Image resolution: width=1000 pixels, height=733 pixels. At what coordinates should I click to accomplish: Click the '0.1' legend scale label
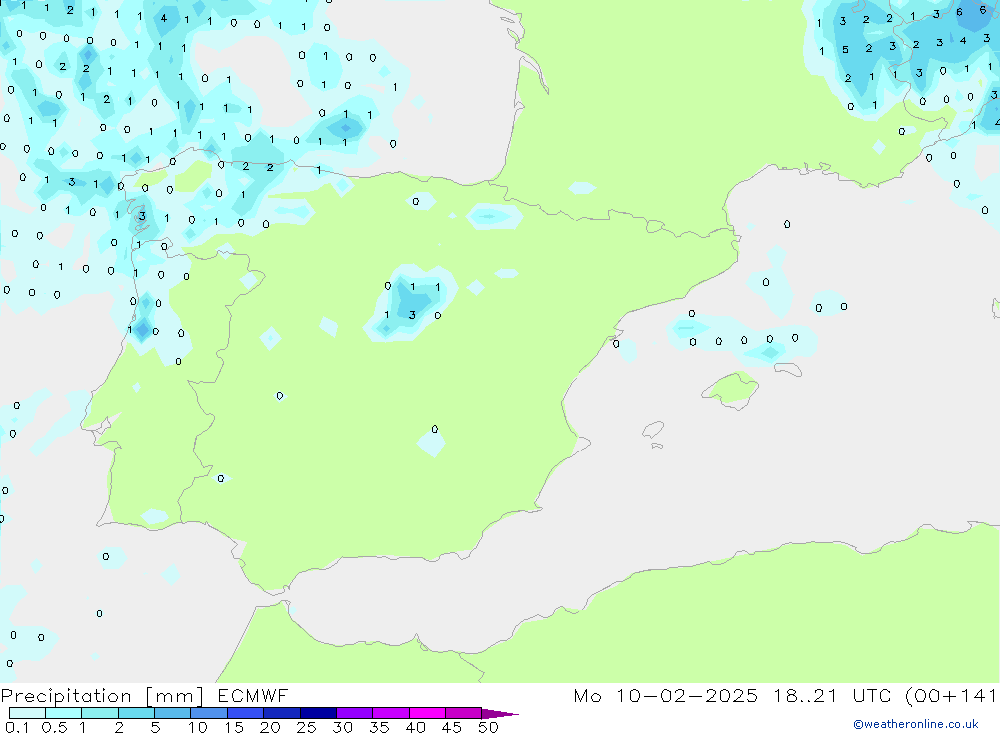tap(17, 727)
